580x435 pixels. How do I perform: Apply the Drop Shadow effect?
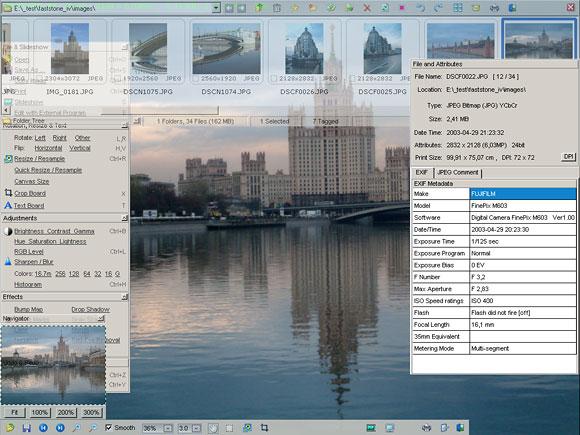(90, 309)
